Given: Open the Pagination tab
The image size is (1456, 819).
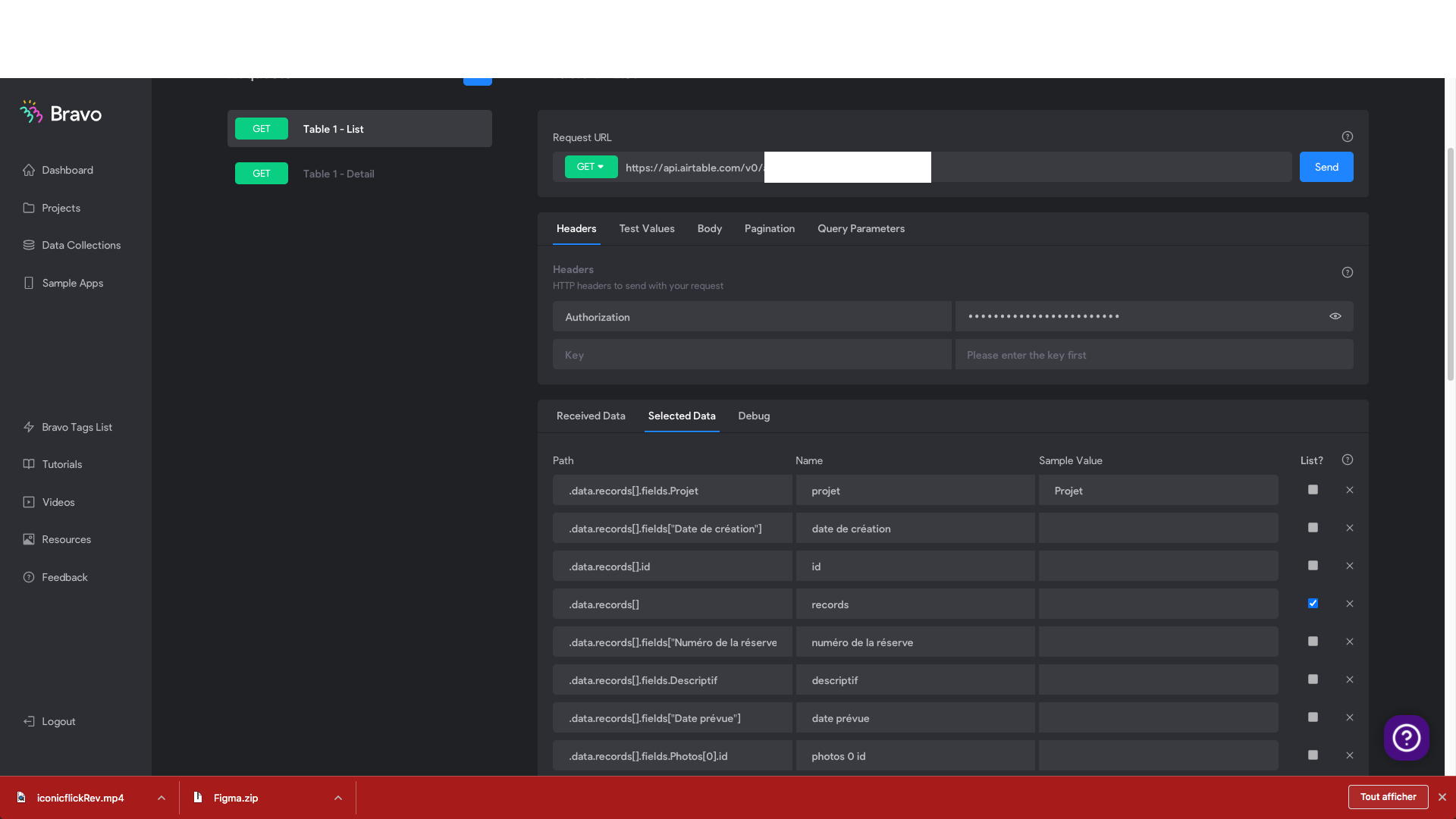Looking at the screenshot, I should [769, 228].
